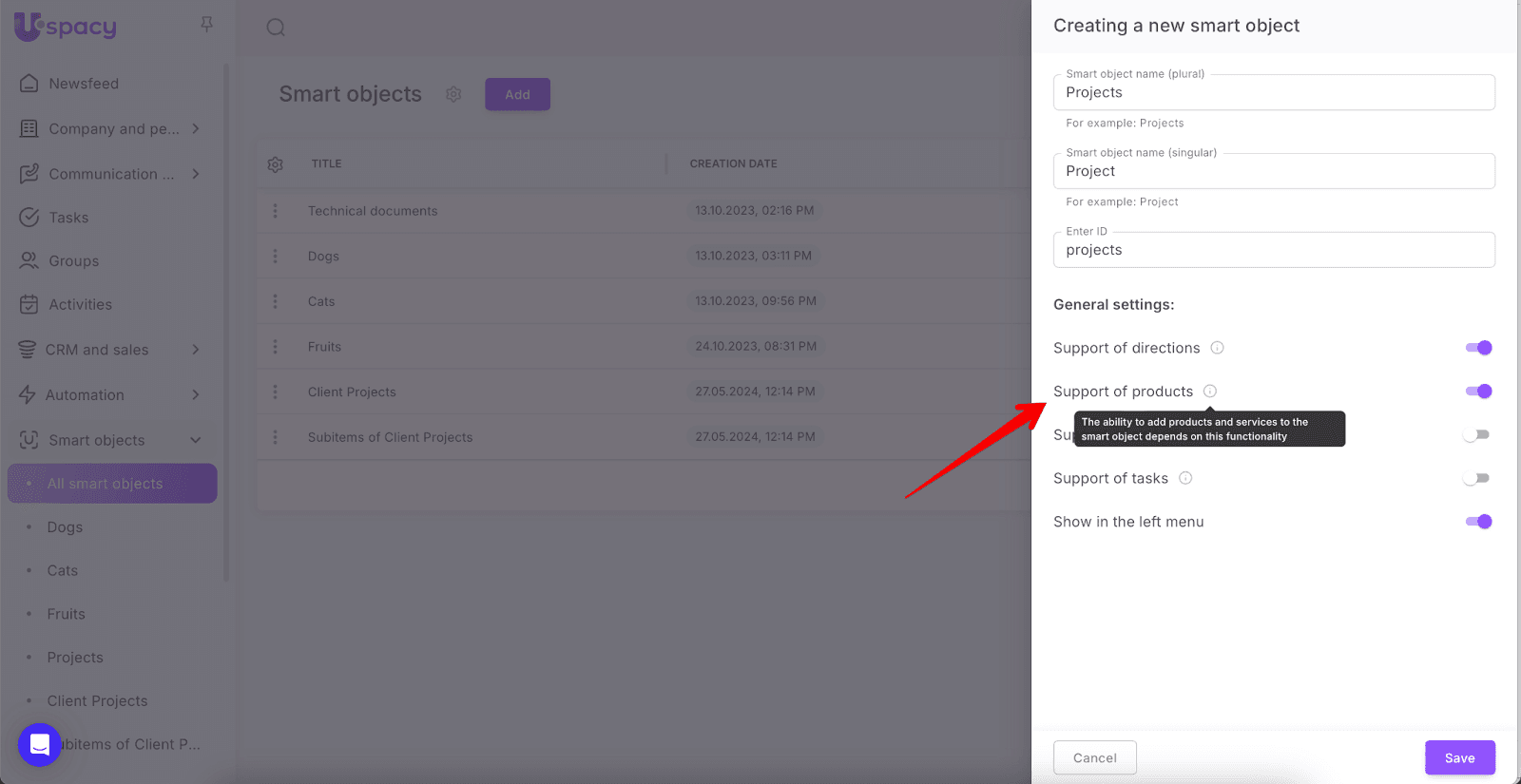
Task: Disable the Support of directions toggle
Action: [1478, 348]
